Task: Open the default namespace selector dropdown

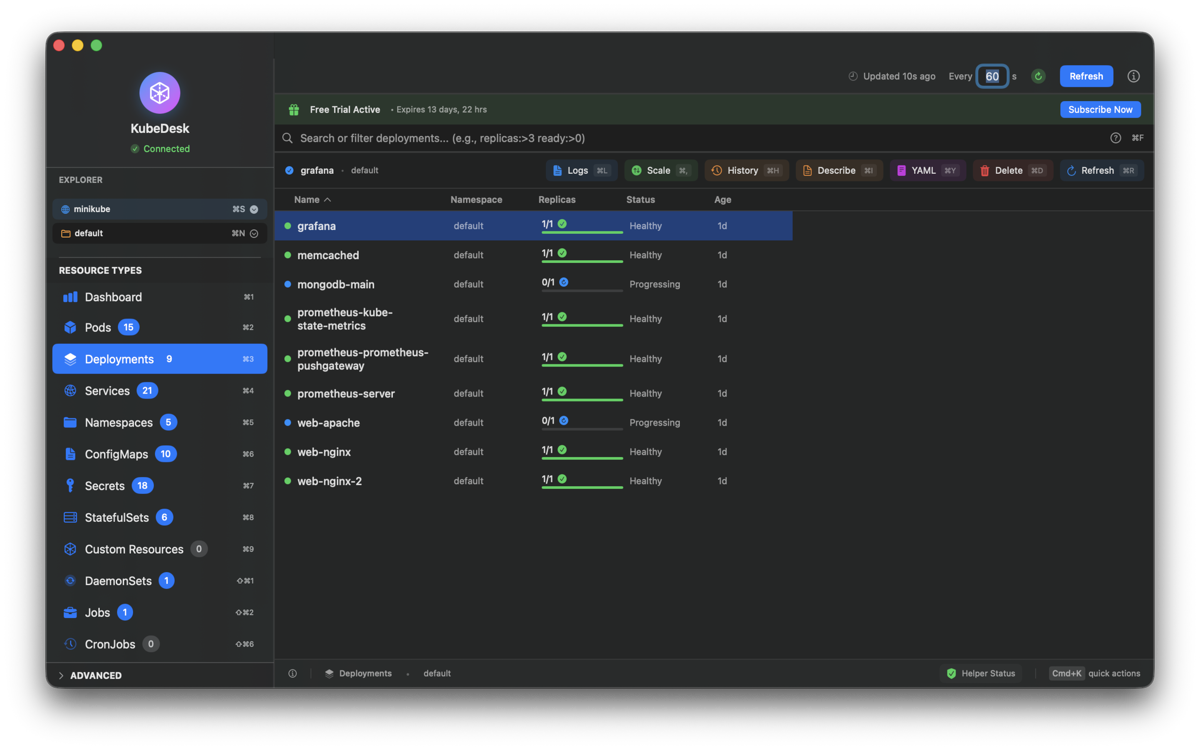Action: coord(254,234)
